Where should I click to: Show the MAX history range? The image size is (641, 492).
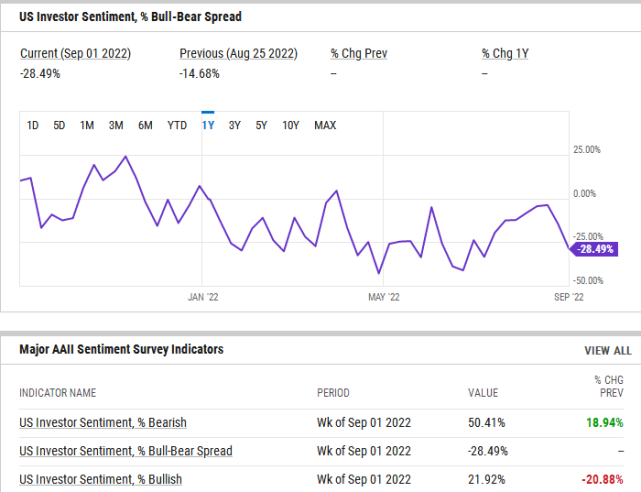pos(325,125)
